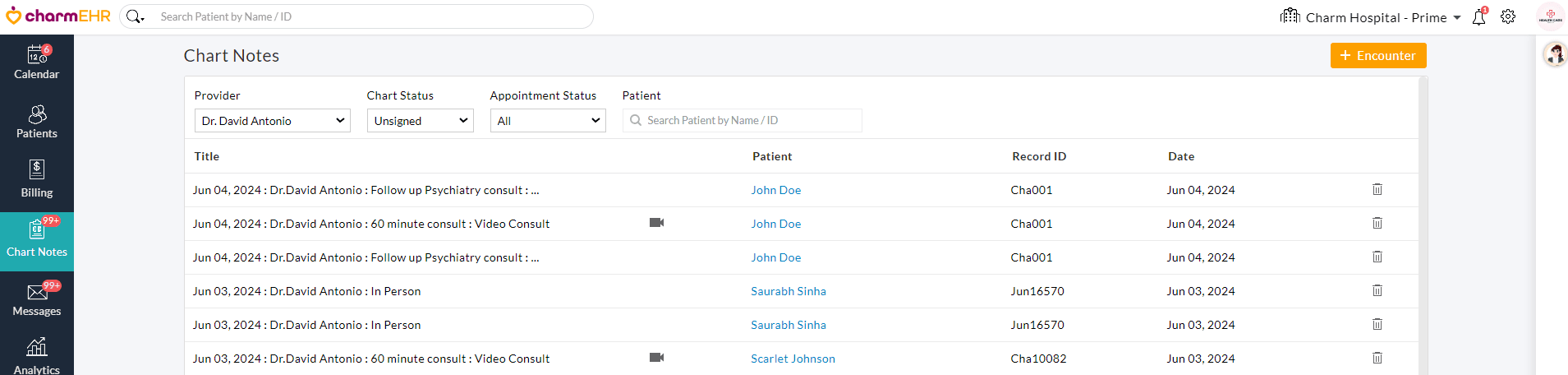Expand the Appointment Status dropdown

pyautogui.click(x=548, y=121)
